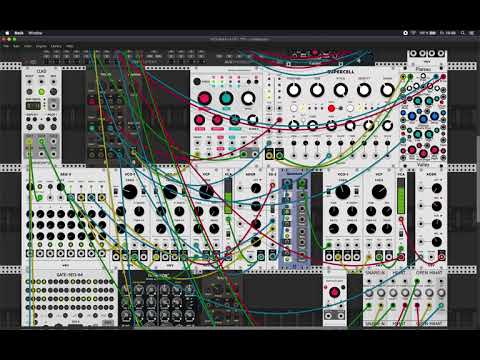Click the large blue center knob on Plateau
The width and height of the screenshot is (480, 360).
(423, 119)
